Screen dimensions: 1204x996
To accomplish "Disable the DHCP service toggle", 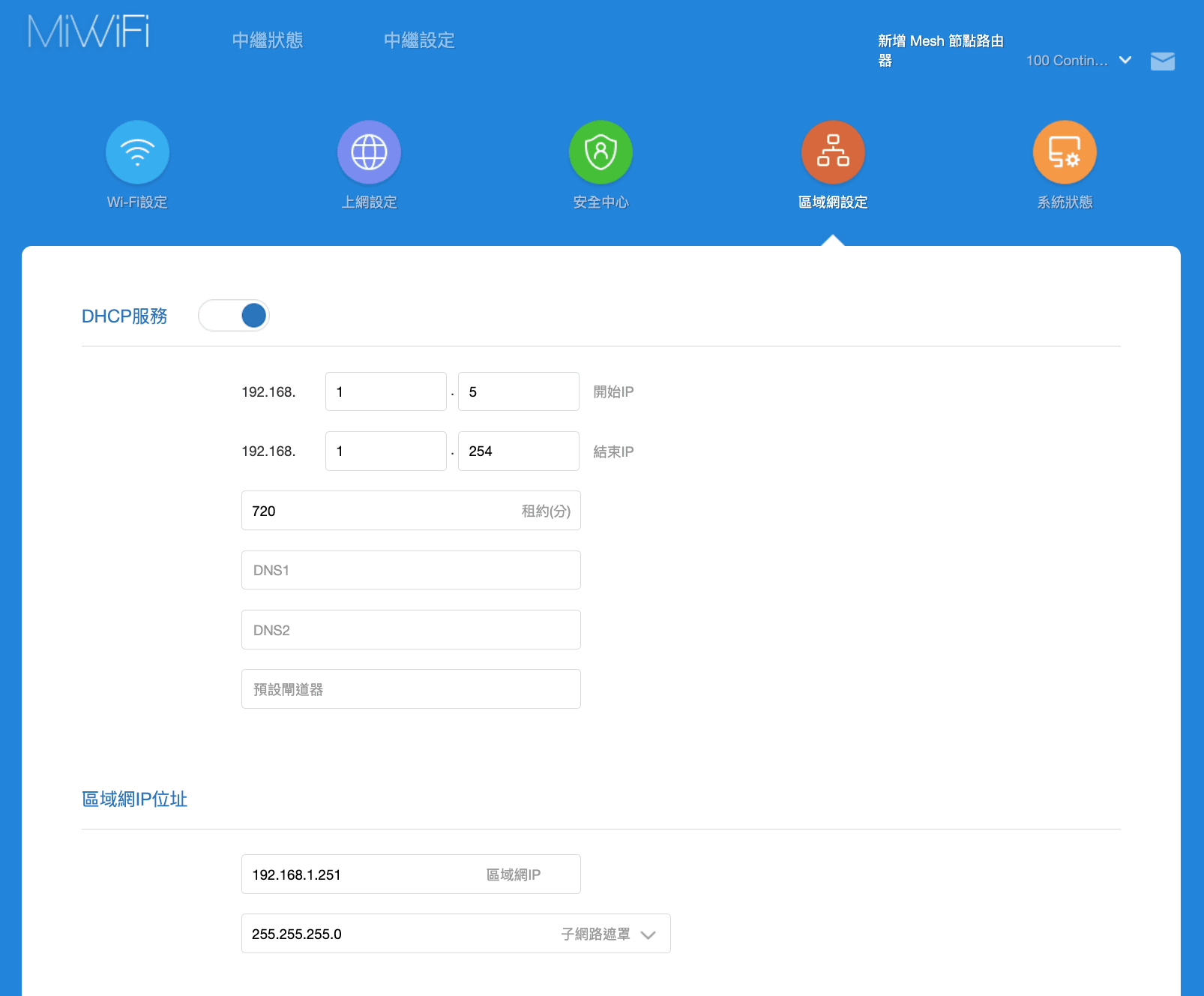I will [x=234, y=316].
